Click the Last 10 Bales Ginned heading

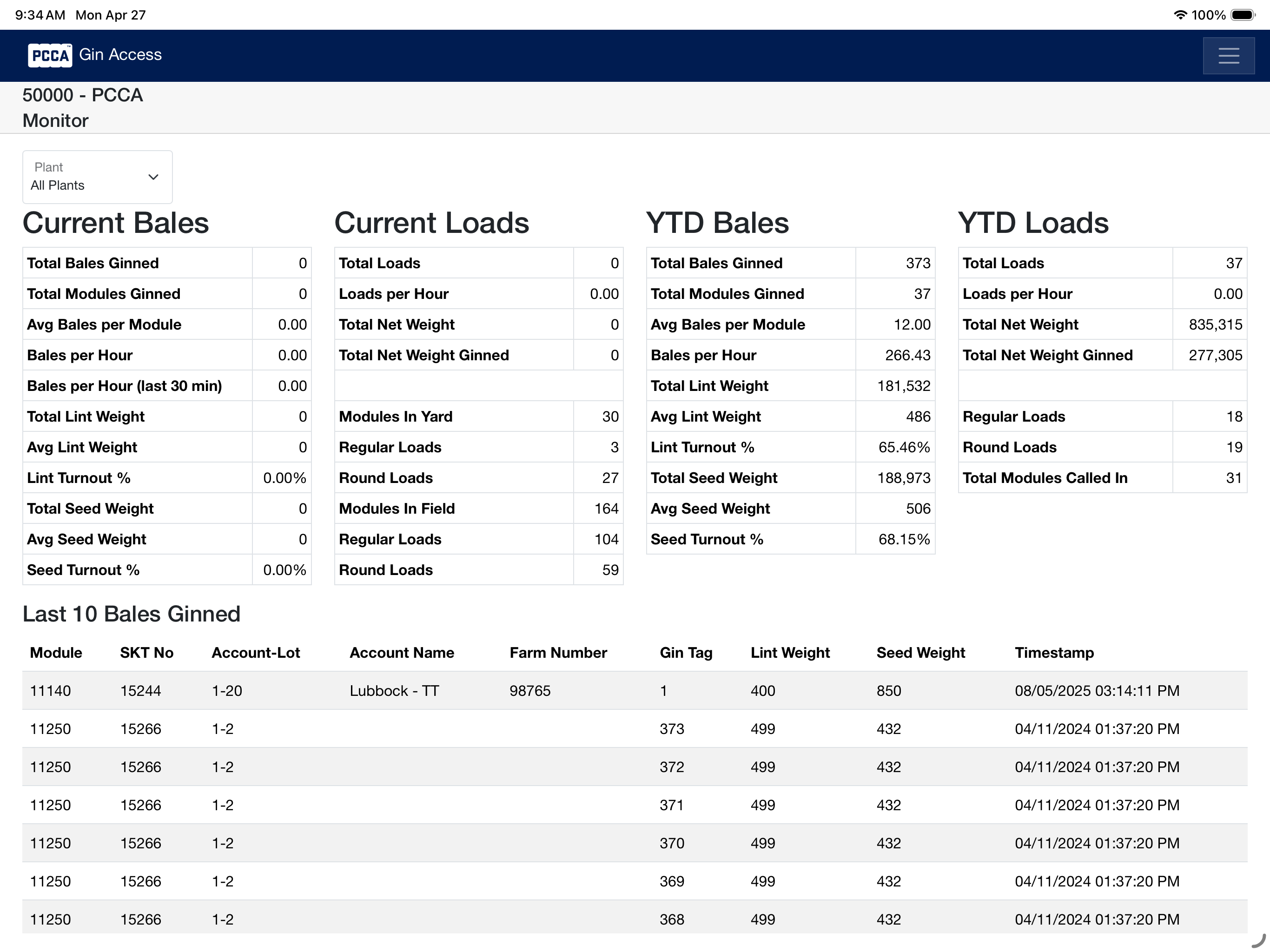[x=132, y=614]
